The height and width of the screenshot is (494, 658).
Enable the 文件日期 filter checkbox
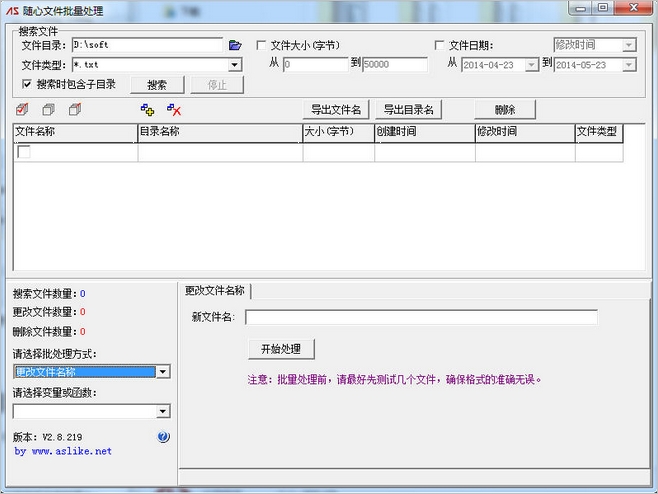(x=439, y=45)
